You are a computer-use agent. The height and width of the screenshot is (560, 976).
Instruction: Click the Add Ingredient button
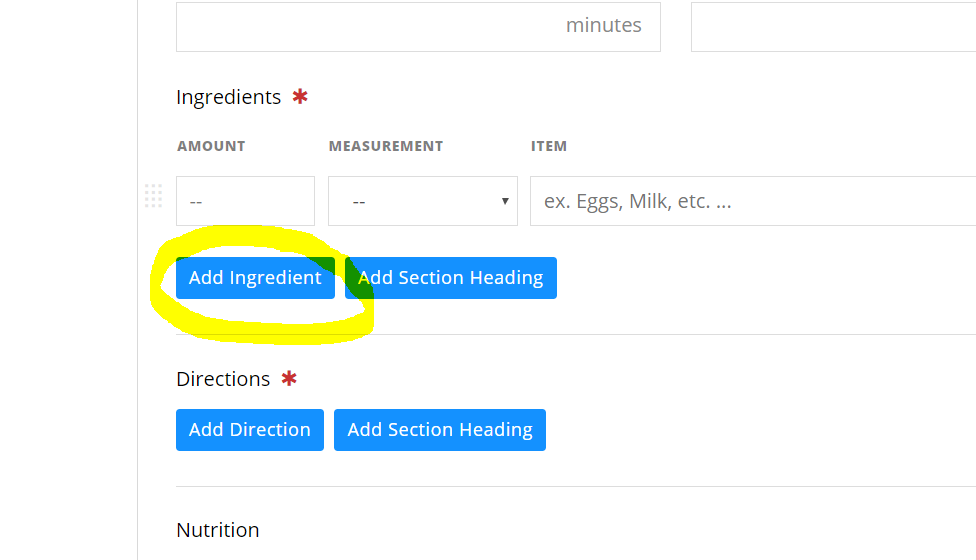255,278
